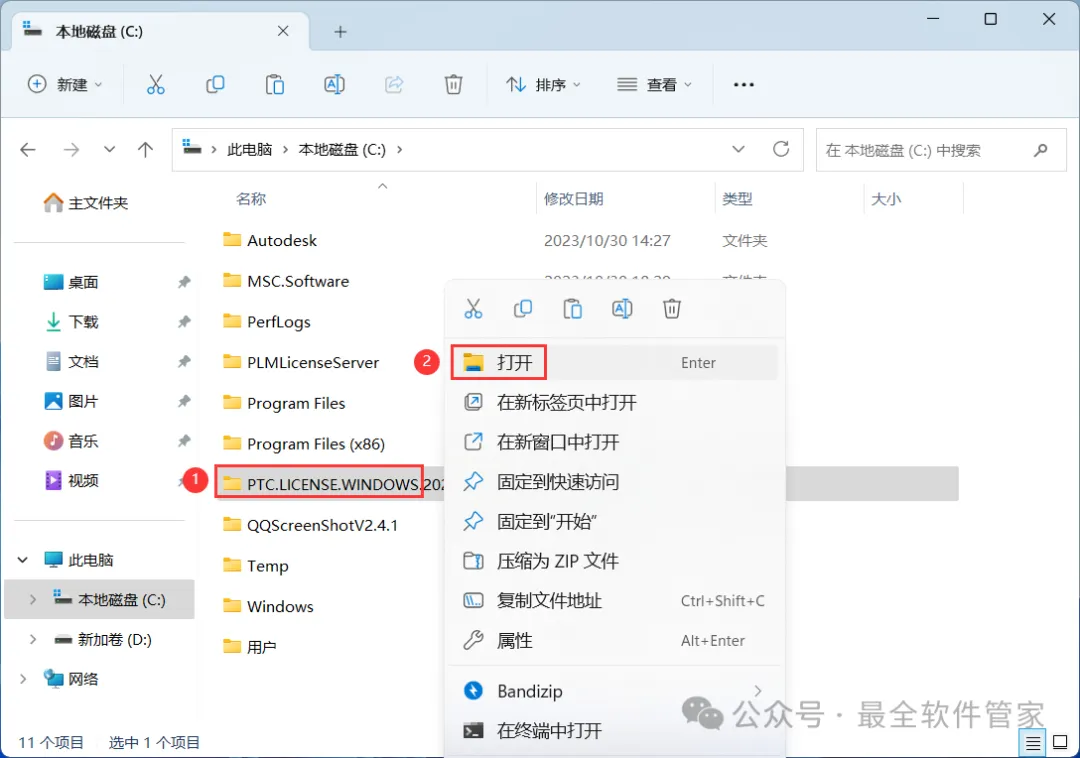Viewport: 1080px width, 758px height.
Task: Go up one folder level
Action: click(x=145, y=149)
